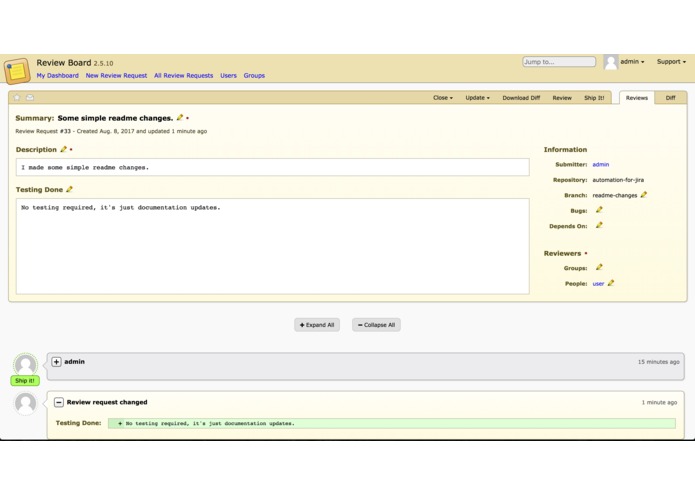The image size is (695, 494).
Task: Edit the Bugs field pencil icon
Action: 599,210
